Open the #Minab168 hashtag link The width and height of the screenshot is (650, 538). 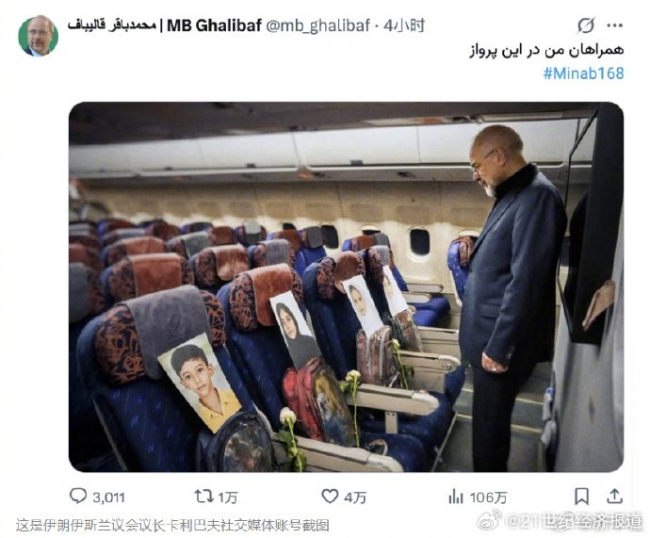(583, 73)
